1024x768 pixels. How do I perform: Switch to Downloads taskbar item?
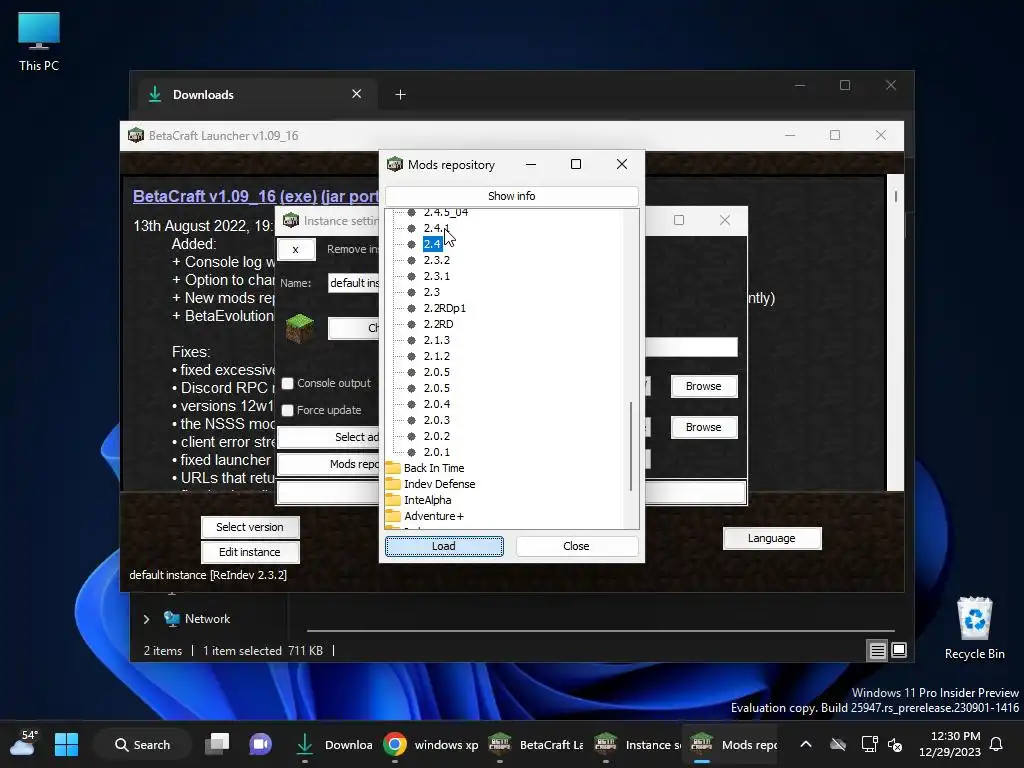click(x=334, y=744)
